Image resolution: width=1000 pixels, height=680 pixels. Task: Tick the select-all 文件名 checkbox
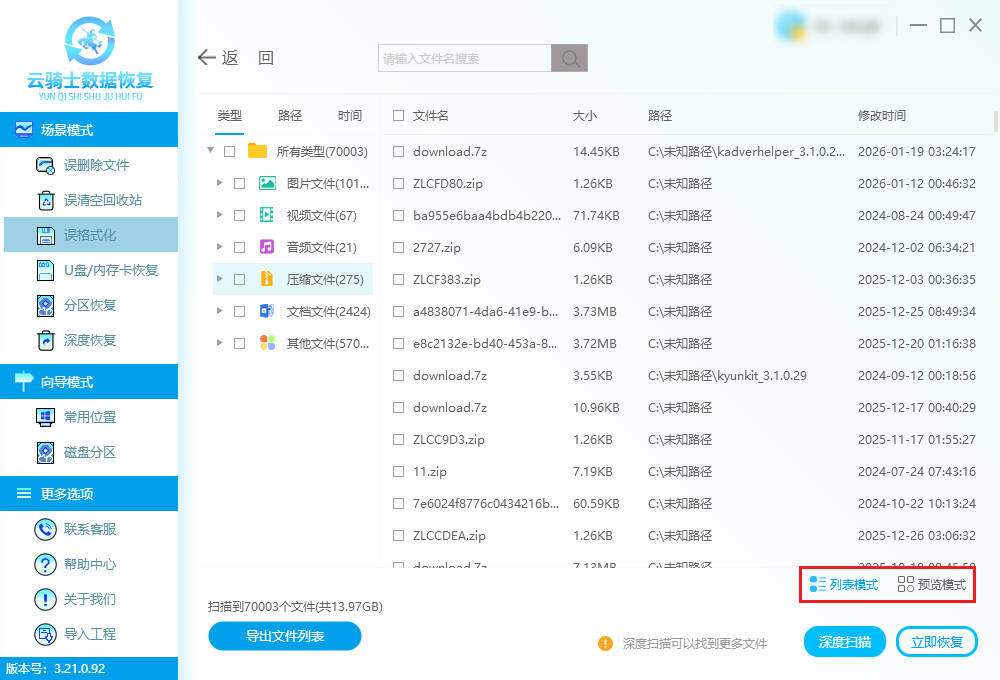pos(399,115)
